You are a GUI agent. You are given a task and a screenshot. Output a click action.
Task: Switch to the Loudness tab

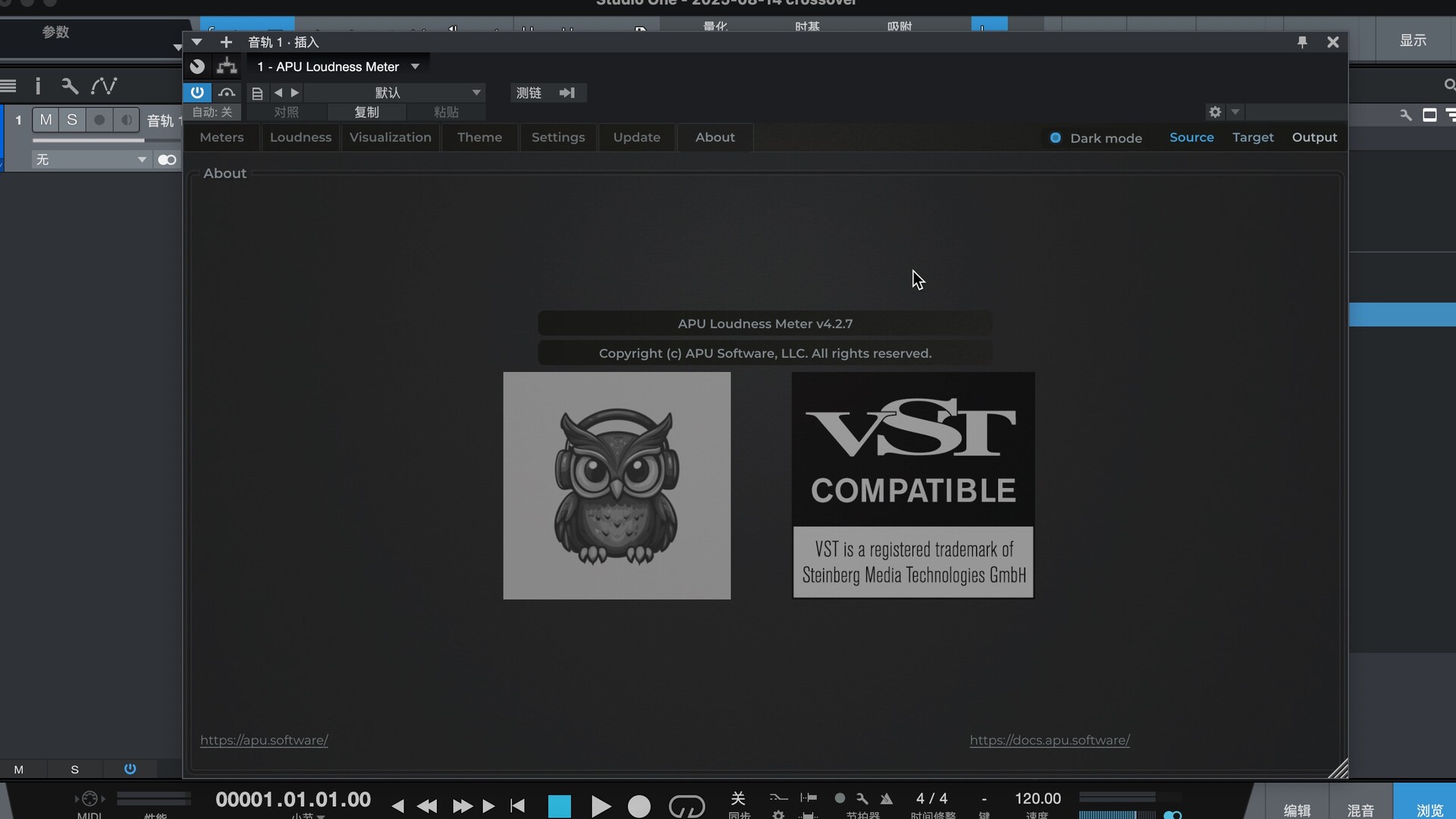(300, 137)
